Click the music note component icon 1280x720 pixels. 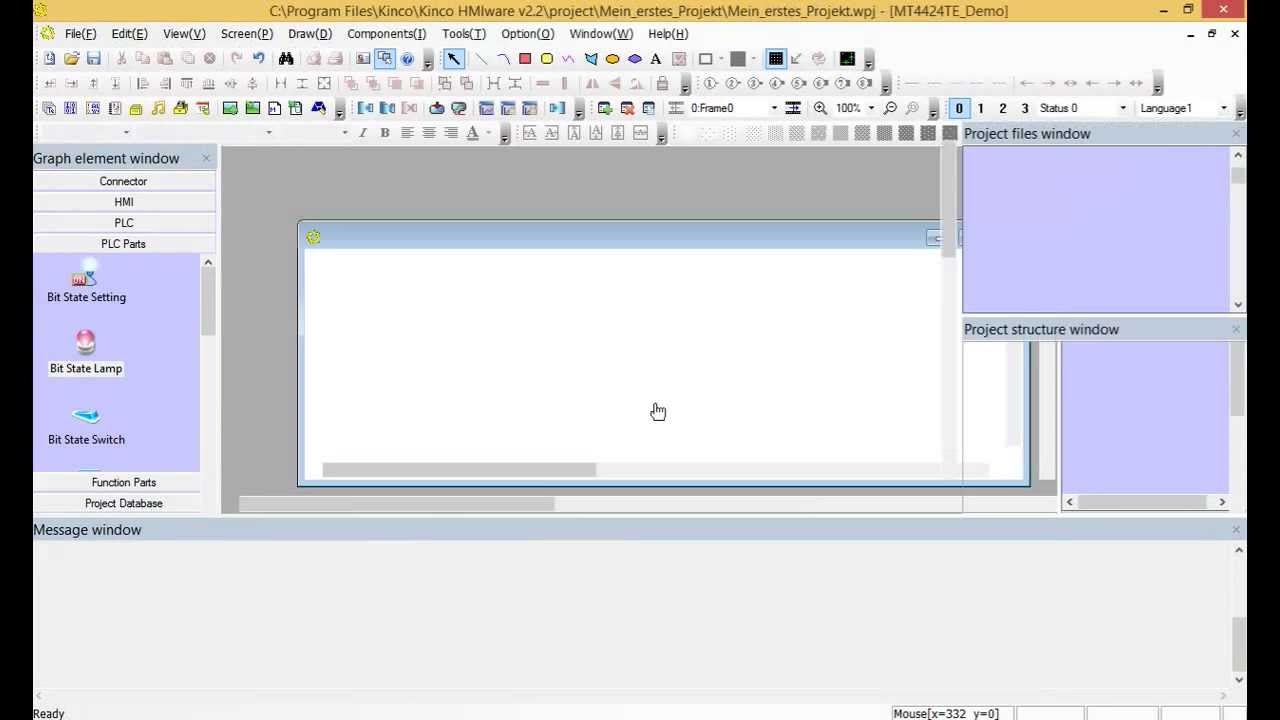(x=158, y=108)
